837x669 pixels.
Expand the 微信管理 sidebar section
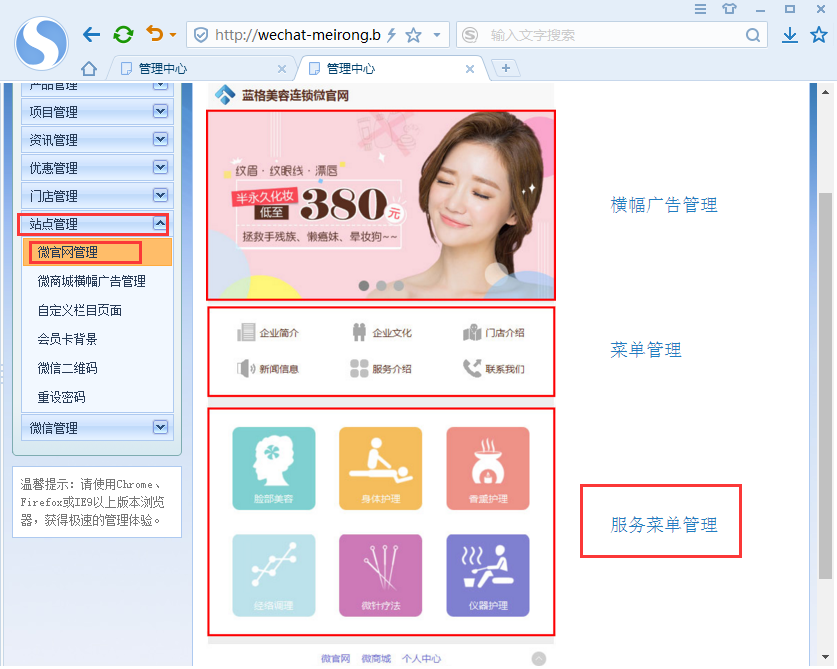[159, 428]
